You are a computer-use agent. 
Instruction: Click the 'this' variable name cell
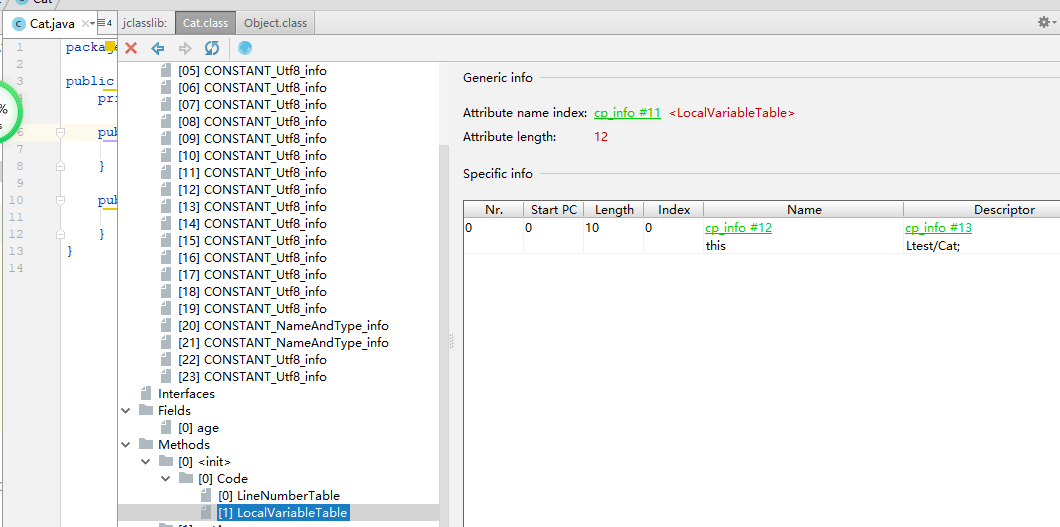pos(715,245)
